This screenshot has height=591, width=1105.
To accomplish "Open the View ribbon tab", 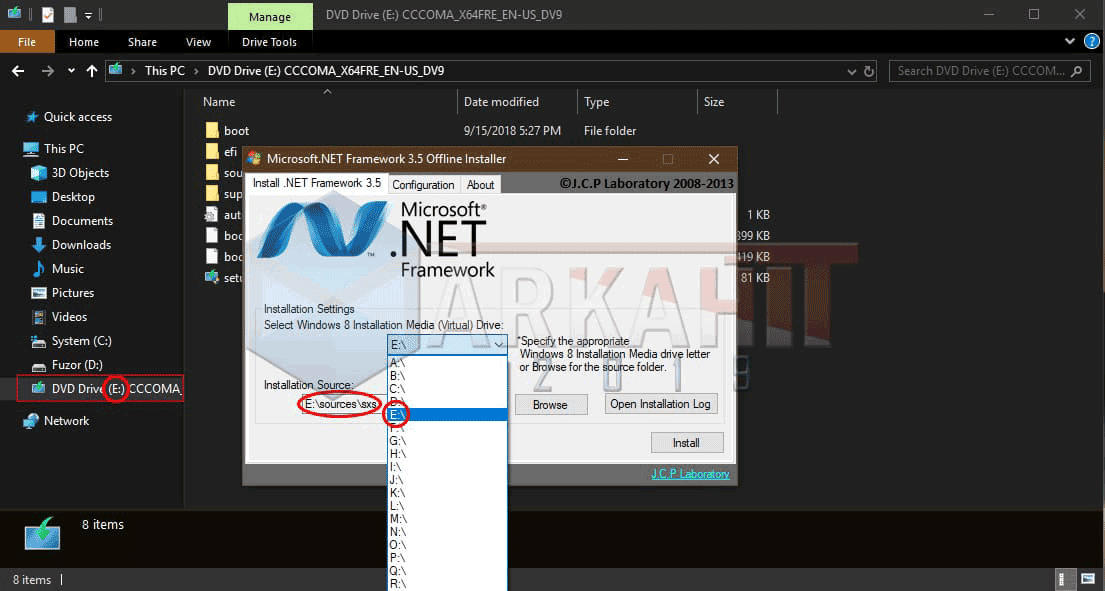I will (198, 42).
